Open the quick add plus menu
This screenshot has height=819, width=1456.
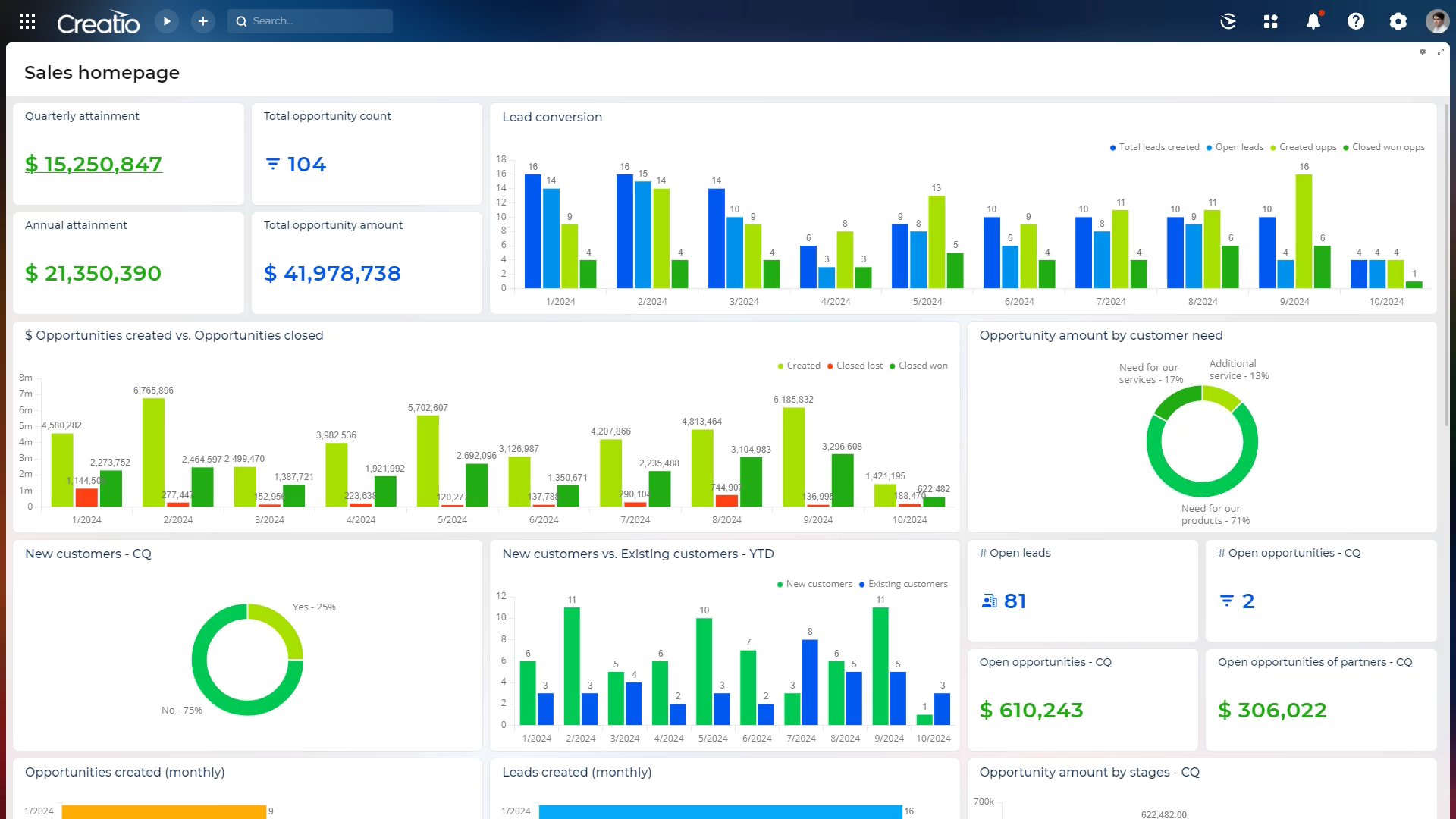(x=202, y=21)
